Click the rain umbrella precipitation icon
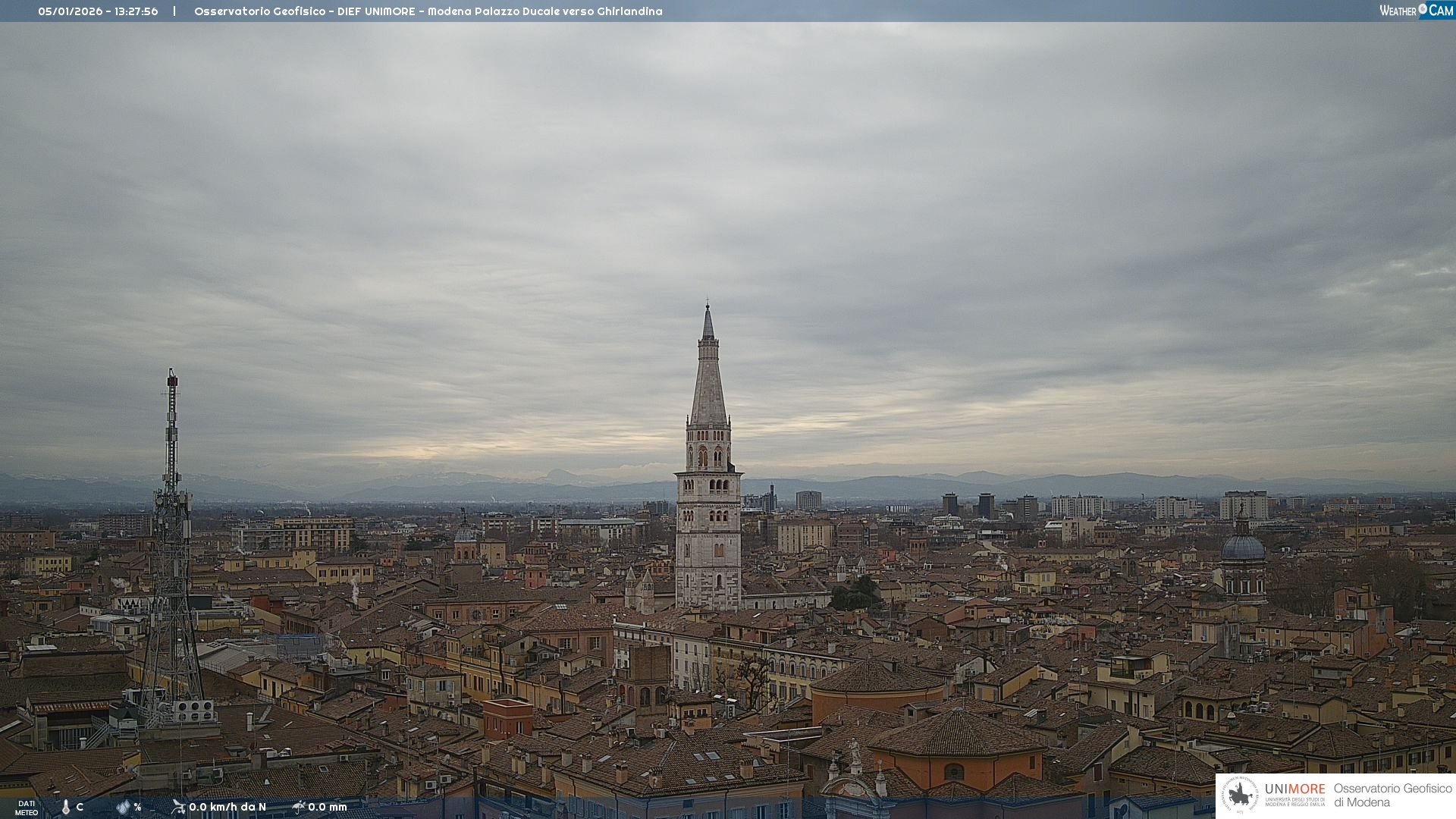 click(x=299, y=807)
